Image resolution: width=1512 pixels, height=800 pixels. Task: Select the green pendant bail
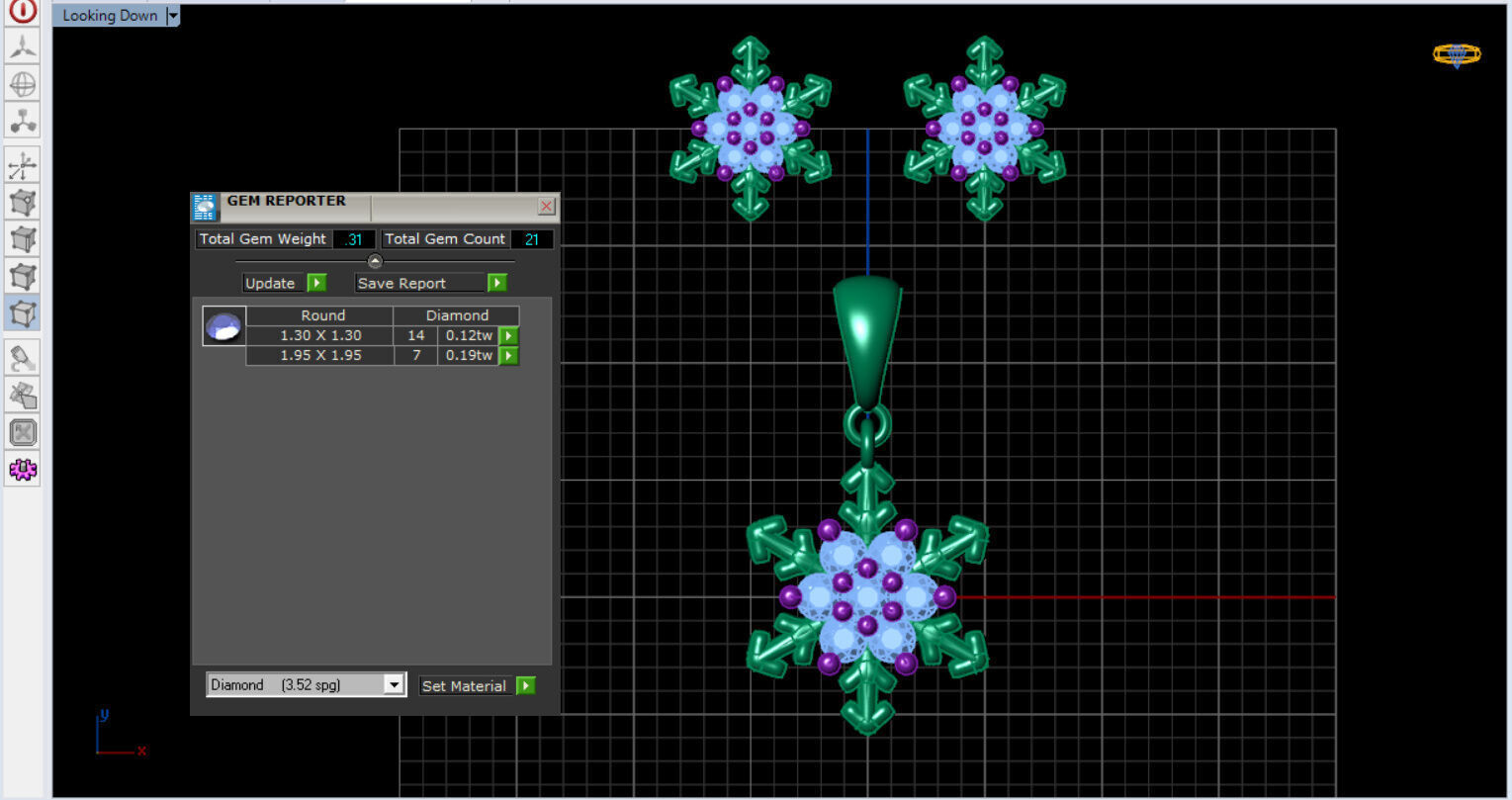867,341
